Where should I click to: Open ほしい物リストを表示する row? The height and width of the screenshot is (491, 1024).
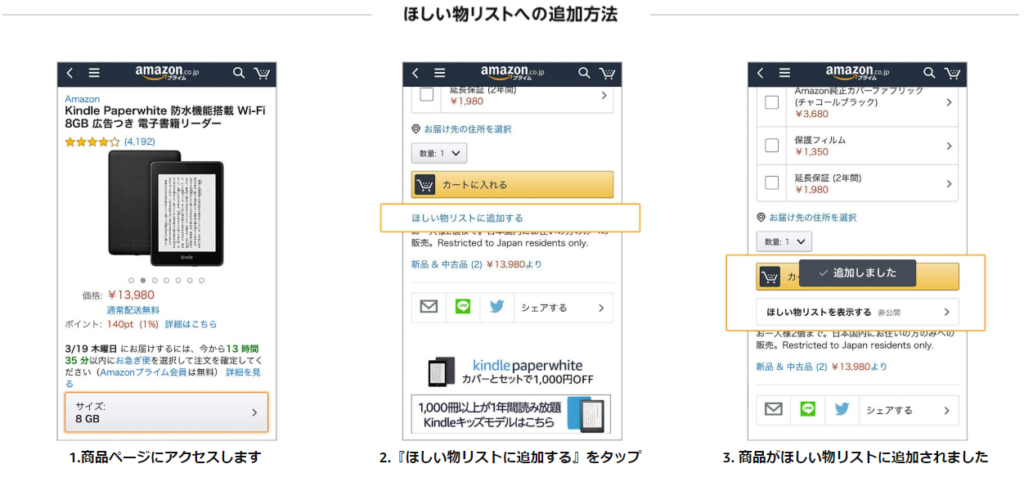pyautogui.click(x=857, y=311)
